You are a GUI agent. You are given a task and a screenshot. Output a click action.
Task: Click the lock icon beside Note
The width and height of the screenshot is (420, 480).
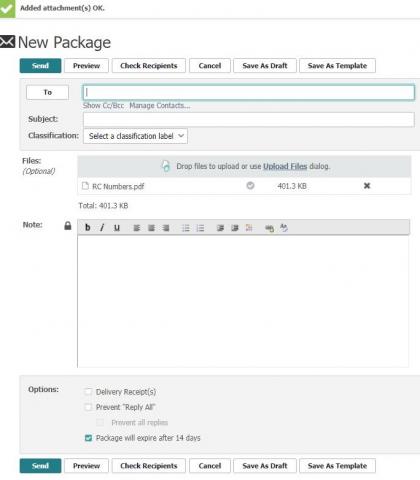point(68,226)
